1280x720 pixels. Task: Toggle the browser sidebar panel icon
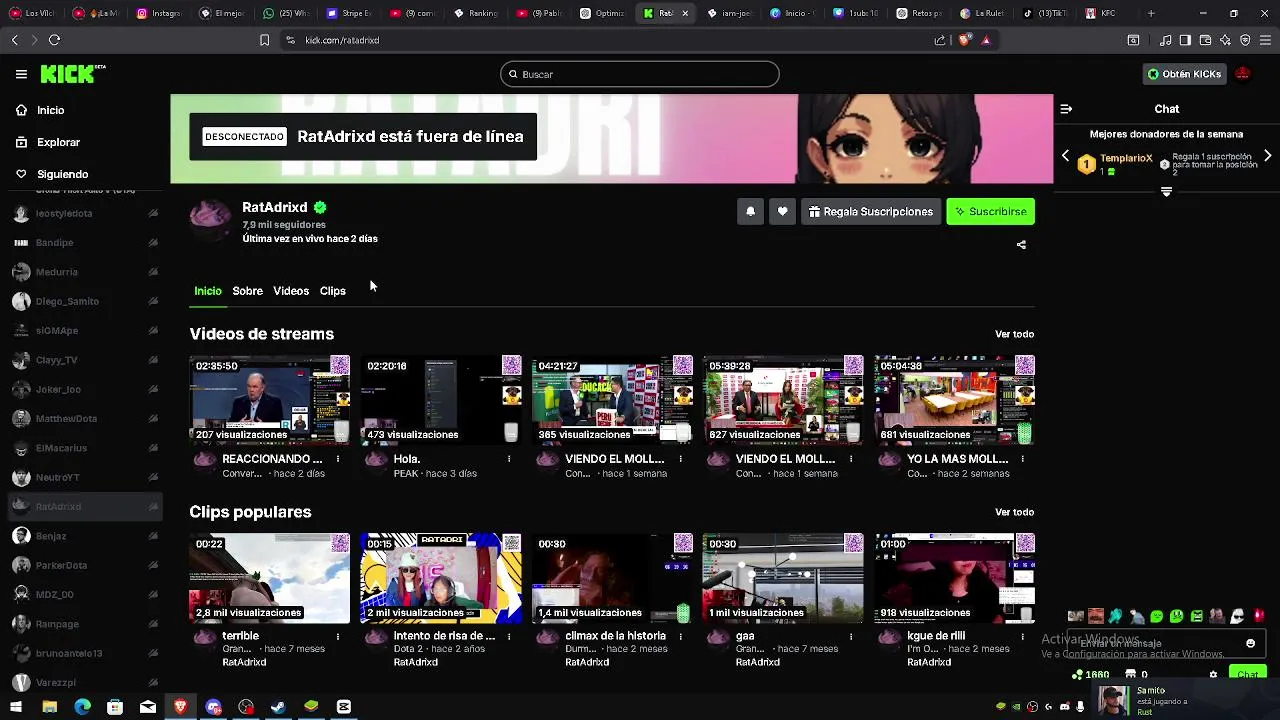coord(1185,40)
